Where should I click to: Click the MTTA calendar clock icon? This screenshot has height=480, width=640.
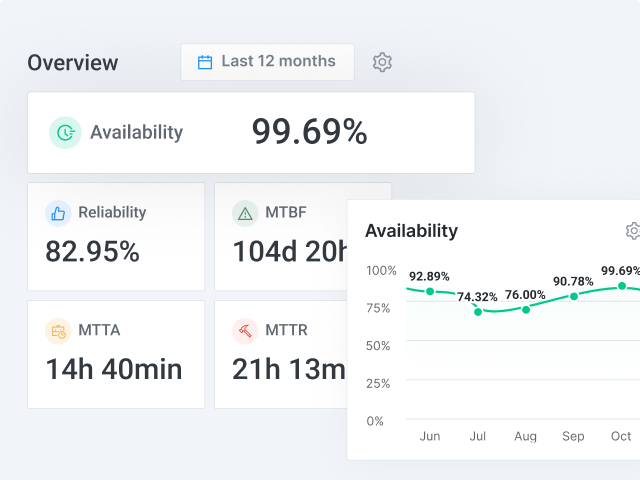coord(58,331)
